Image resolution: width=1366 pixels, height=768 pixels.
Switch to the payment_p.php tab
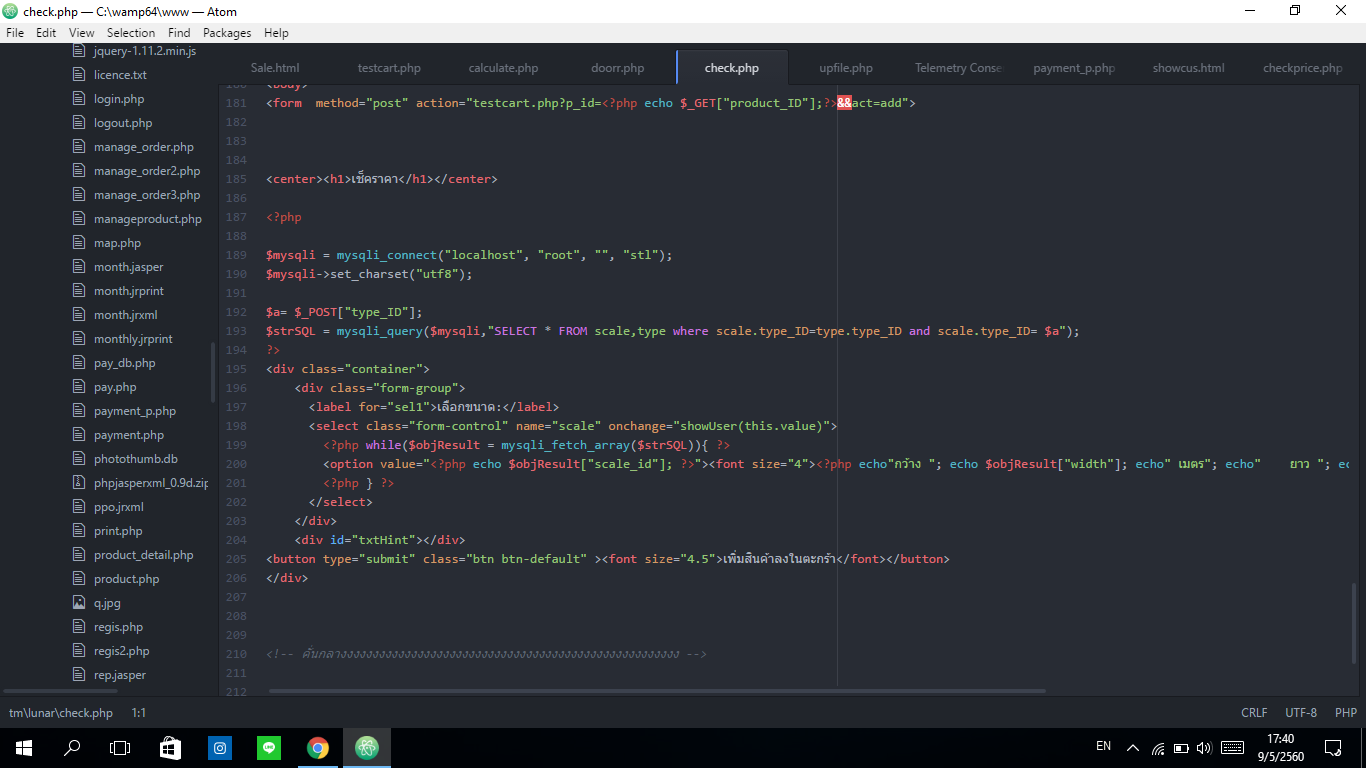(x=1074, y=68)
